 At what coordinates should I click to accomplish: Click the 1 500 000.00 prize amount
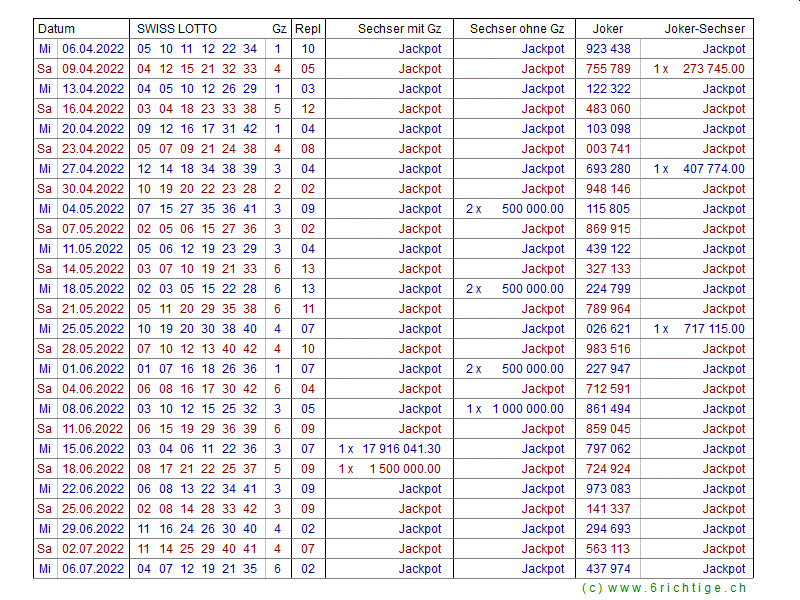tap(404, 469)
